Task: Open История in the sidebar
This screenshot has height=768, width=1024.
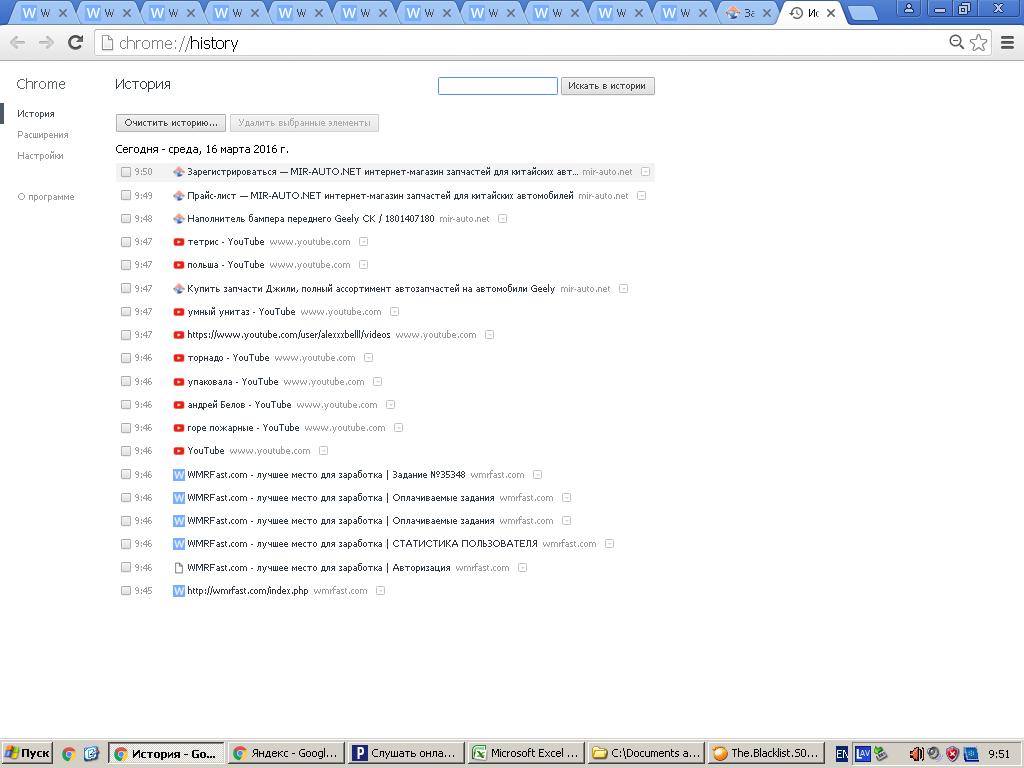Action: (x=36, y=114)
